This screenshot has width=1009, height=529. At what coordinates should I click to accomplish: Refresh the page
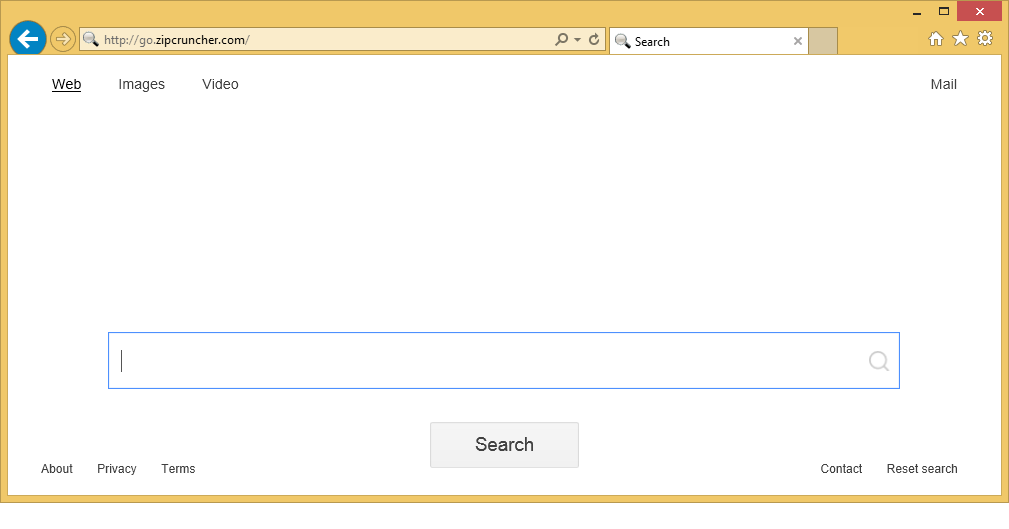(594, 39)
